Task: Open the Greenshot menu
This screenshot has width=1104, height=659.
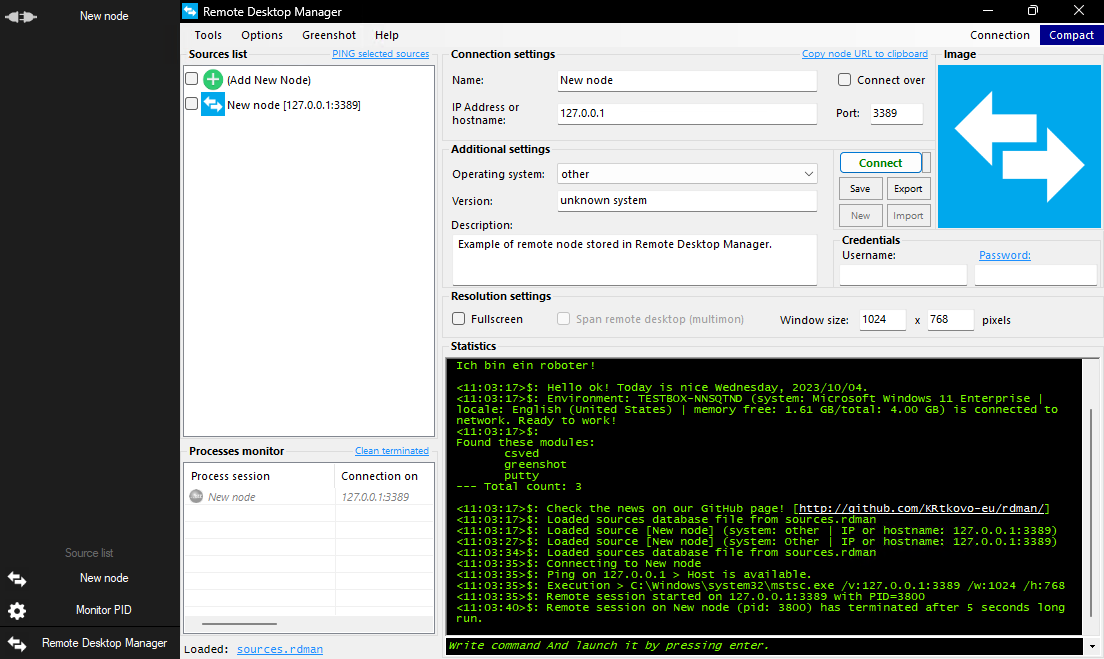Action: [329, 35]
